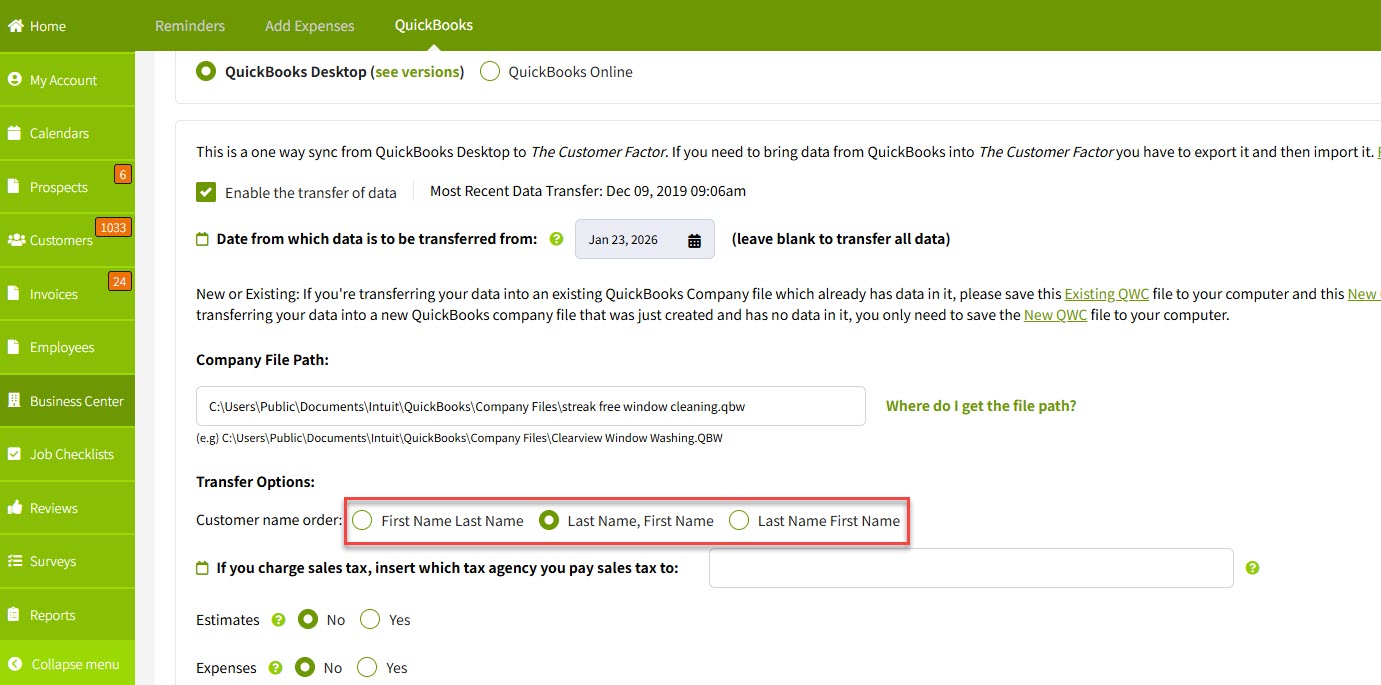
Task: Switch to the QuickBooks tab
Action: [x=434, y=26]
